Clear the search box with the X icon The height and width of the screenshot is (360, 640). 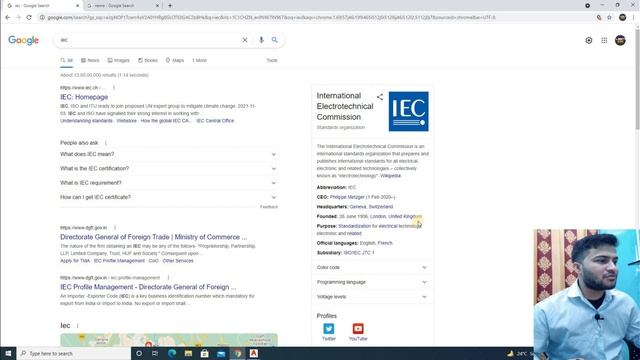[245, 40]
